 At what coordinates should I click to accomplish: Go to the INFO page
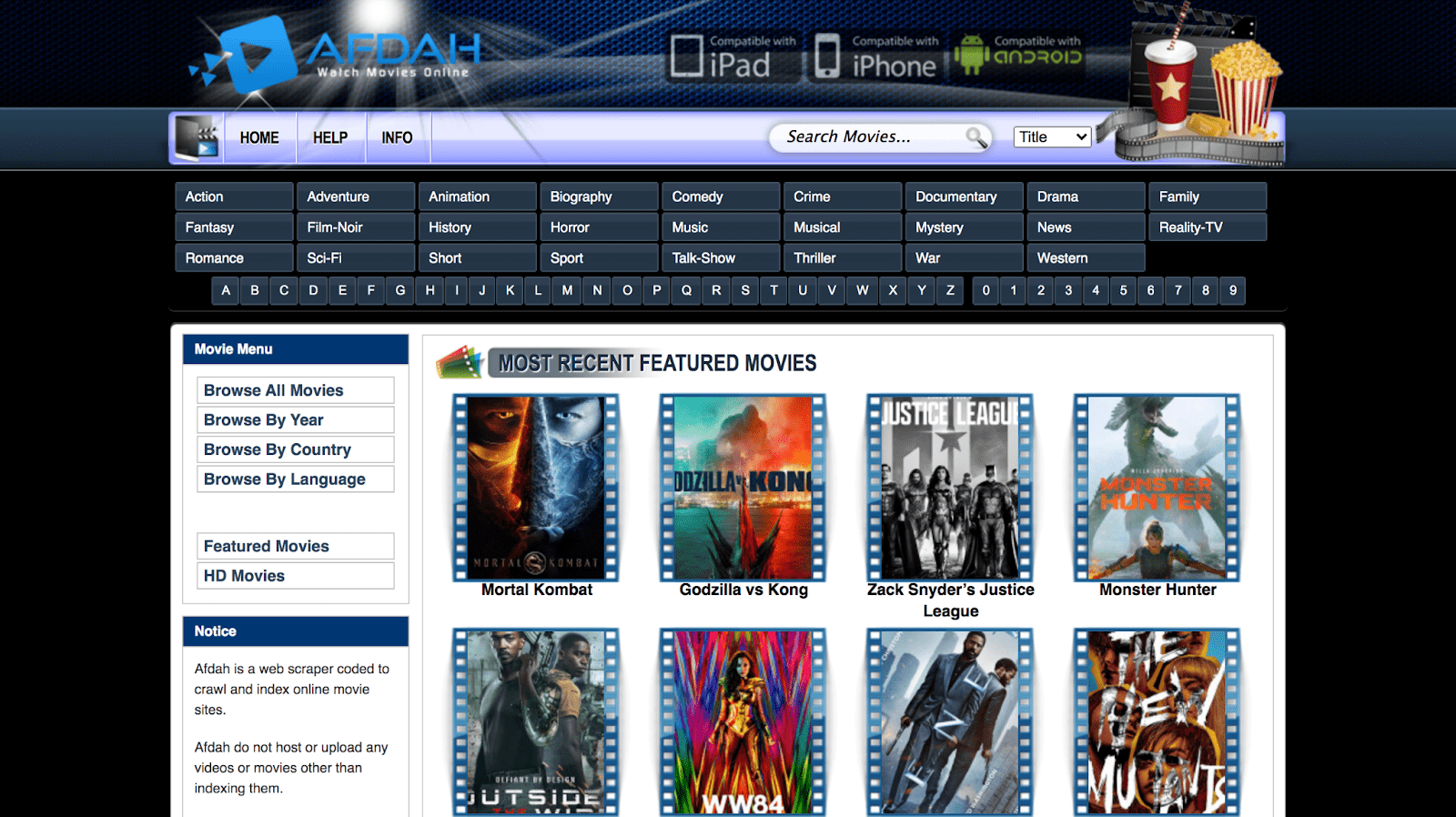click(x=397, y=137)
